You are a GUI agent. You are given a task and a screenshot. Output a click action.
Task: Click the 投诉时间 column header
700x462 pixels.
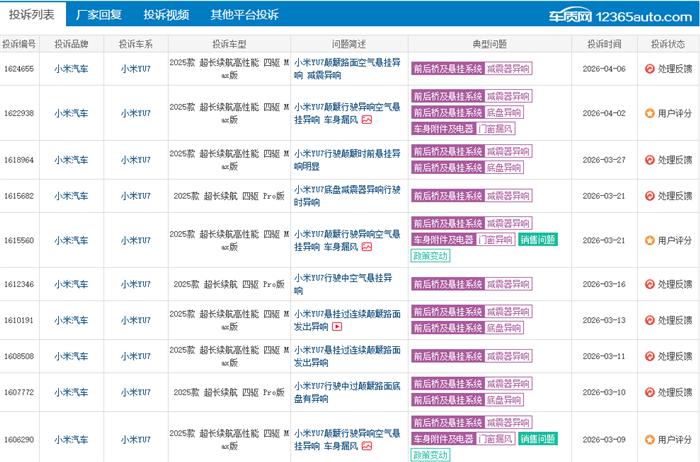pos(604,45)
